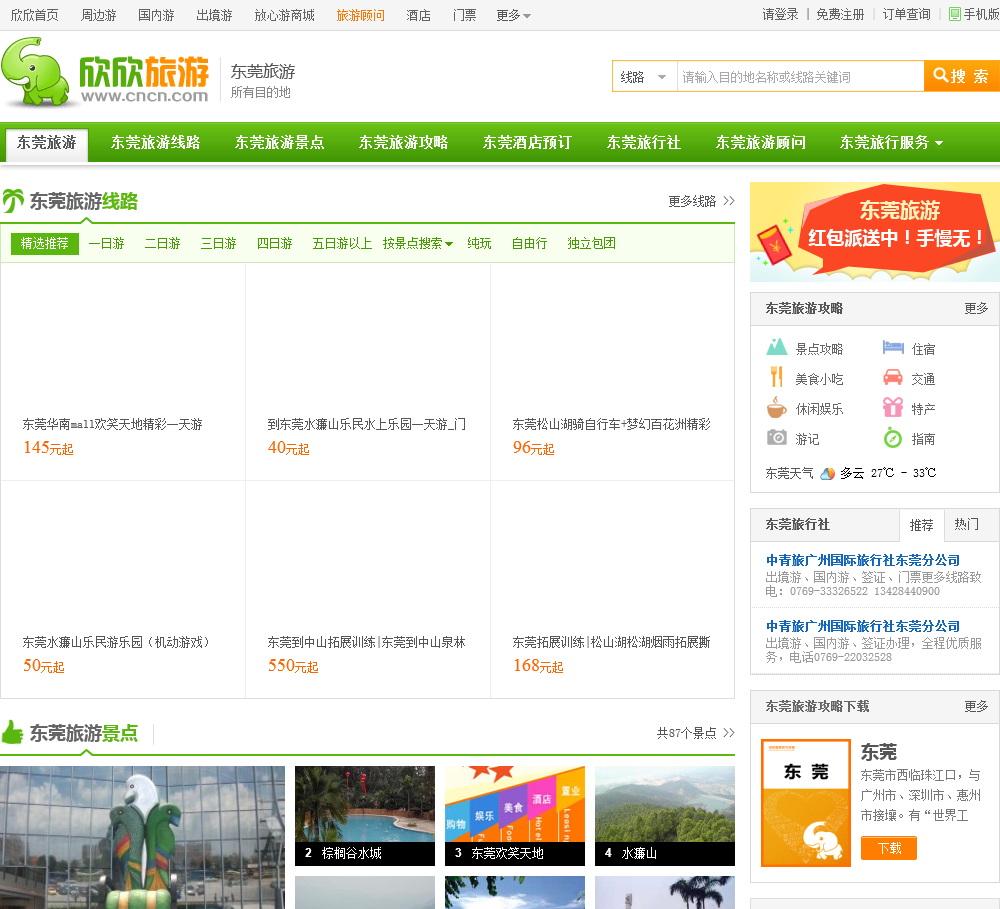Screen dimensions: 1000x909
Task: Open the 棕榈谷水城 attraction thumbnail
Action: tap(365, 815)
